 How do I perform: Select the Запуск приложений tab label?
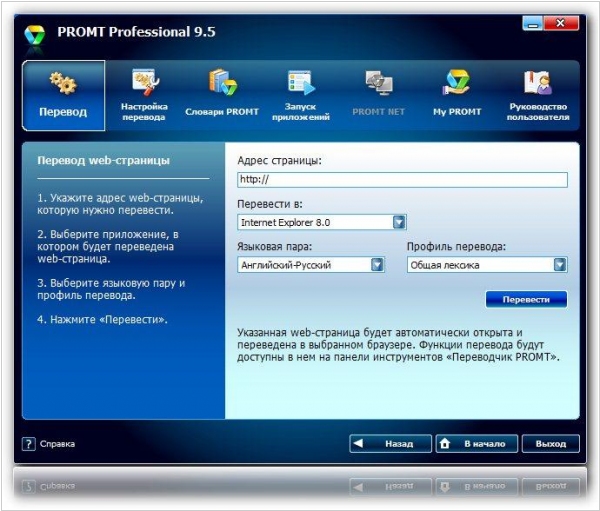[x=301, y=112]
